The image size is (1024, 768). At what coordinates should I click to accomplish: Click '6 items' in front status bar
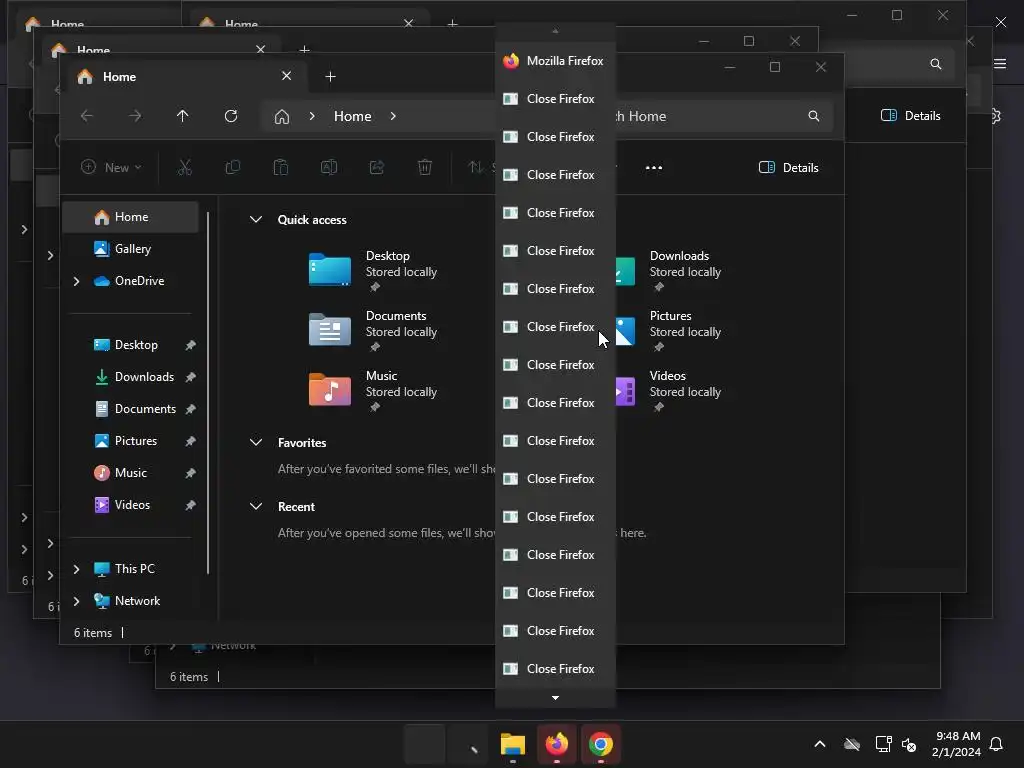click(93, 633)
